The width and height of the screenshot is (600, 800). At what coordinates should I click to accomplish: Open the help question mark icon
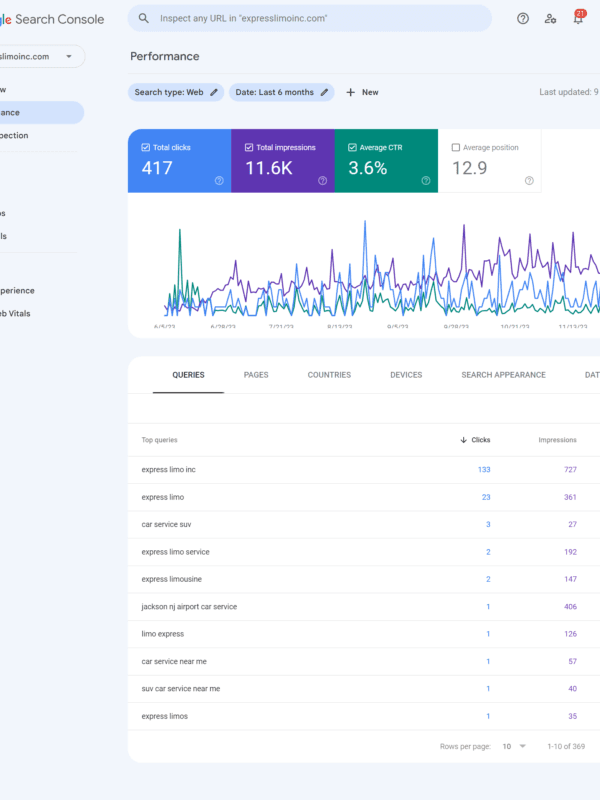523,19
